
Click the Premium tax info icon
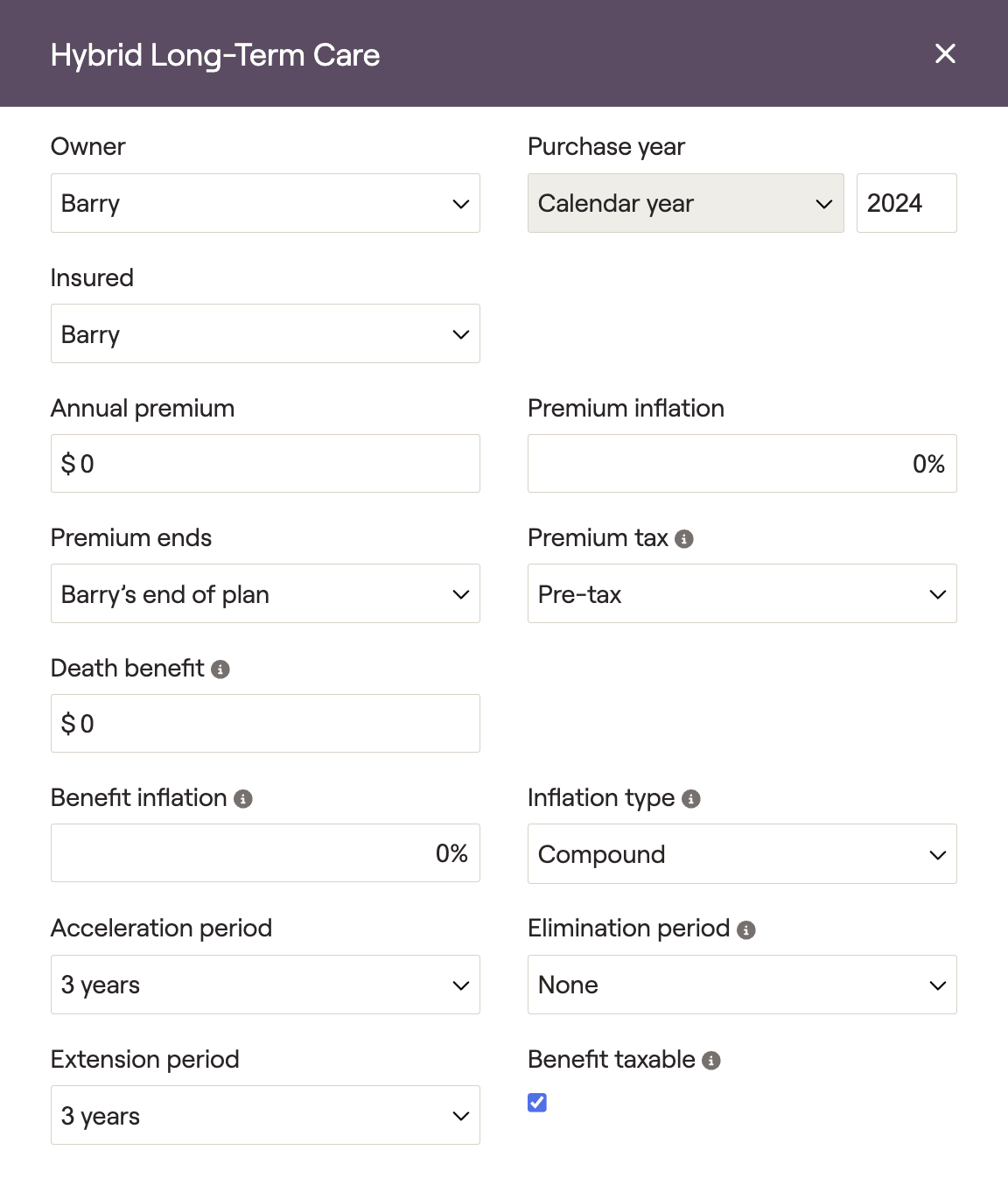click(x=685, y=539)
